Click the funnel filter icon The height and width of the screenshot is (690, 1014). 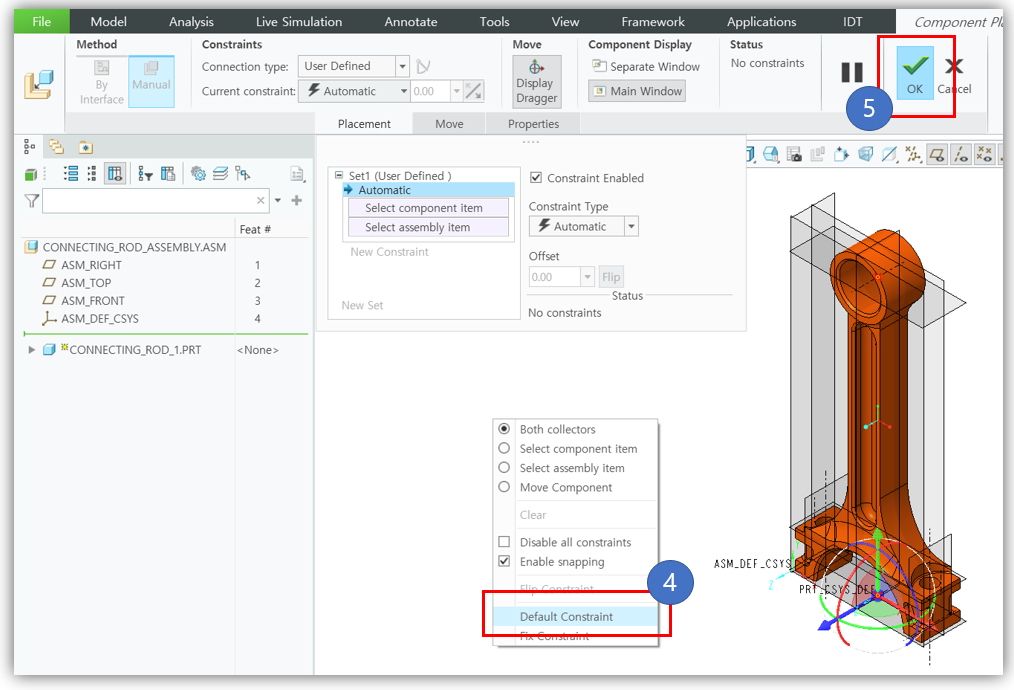(x=31, y=201)
